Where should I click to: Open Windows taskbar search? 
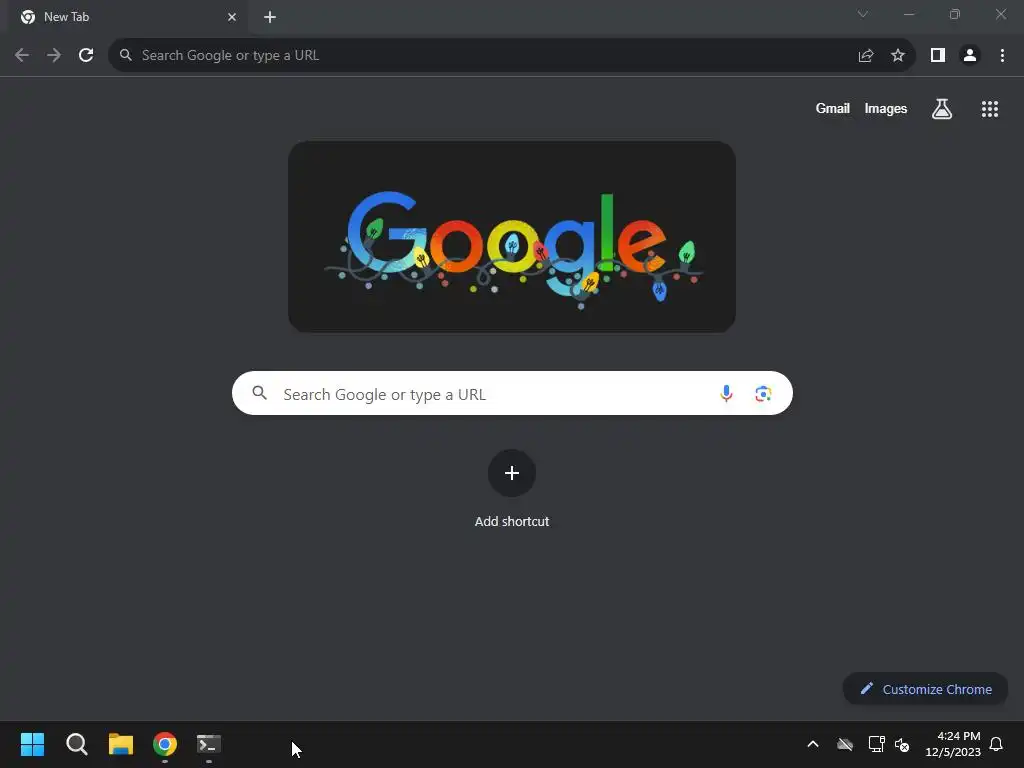click(x=77, y=744)
